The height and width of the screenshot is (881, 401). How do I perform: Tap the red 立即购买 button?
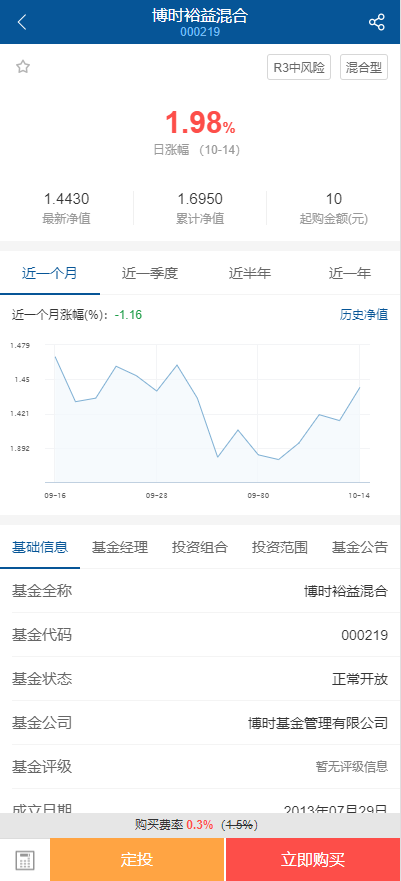click(x=313, y=860)
